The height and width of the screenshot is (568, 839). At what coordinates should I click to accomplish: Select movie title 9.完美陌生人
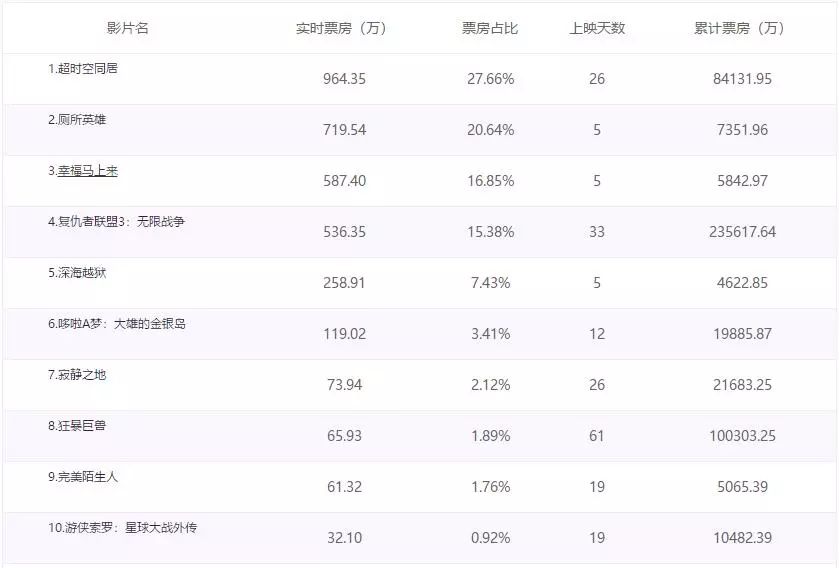pyautogui.click(x=83, y=477)
